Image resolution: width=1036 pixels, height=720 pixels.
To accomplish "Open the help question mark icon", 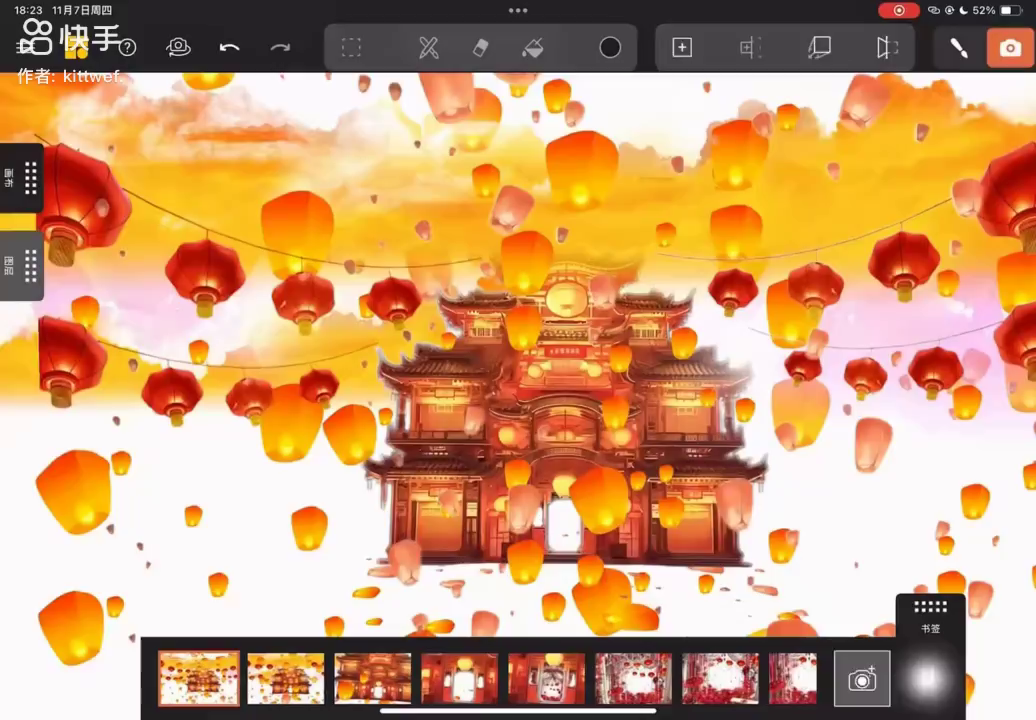I will click(x=128, y=48).
